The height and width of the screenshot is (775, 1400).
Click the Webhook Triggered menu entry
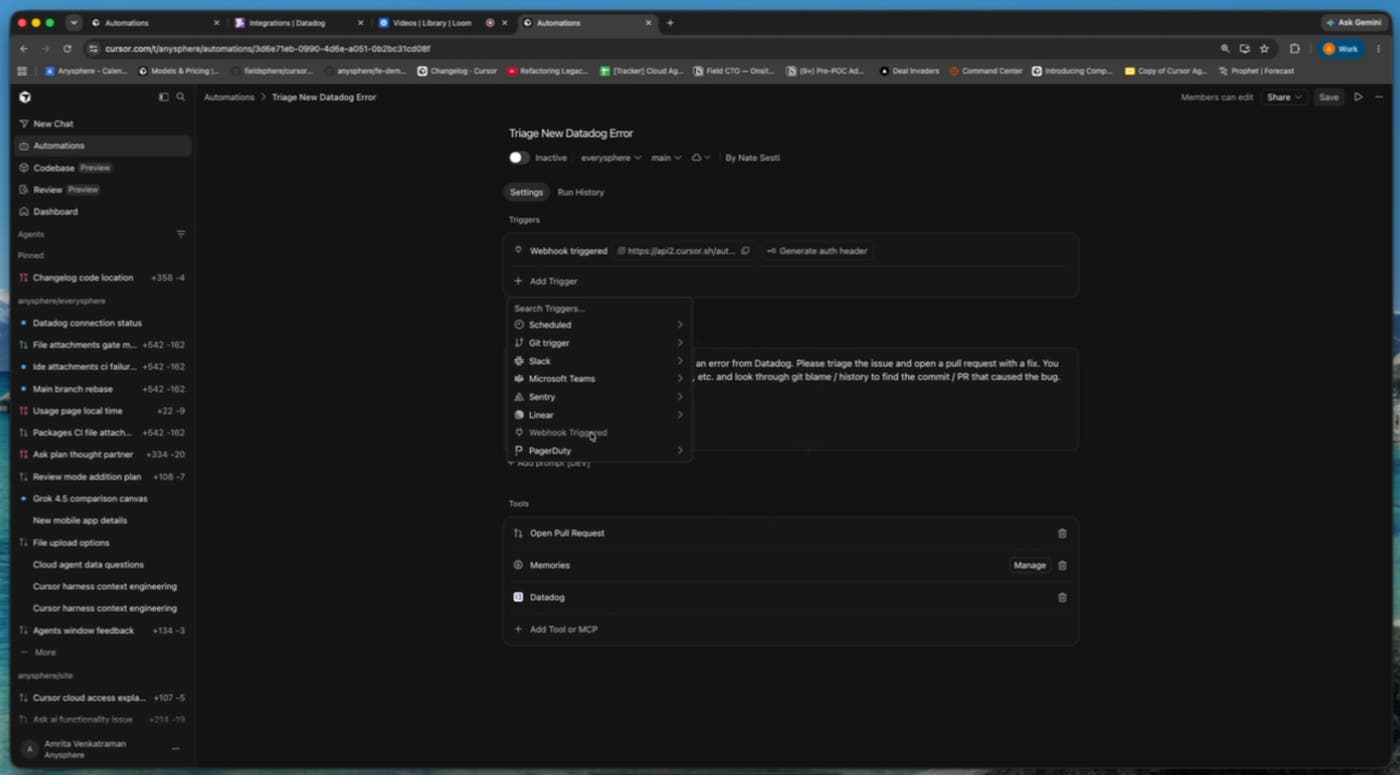click(598, 433)
